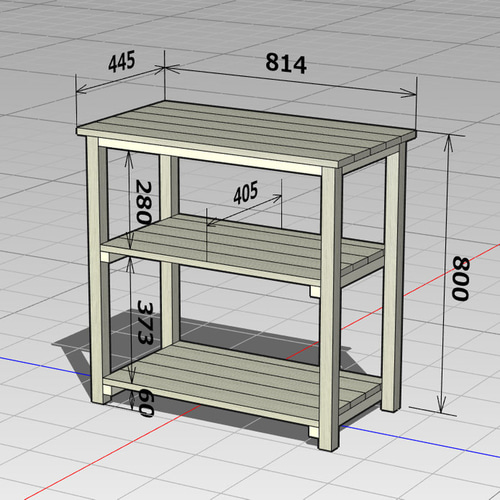Viewport: 500px width, 500px height.
Task: Click the front-left table leg
Action: [97, 270]
